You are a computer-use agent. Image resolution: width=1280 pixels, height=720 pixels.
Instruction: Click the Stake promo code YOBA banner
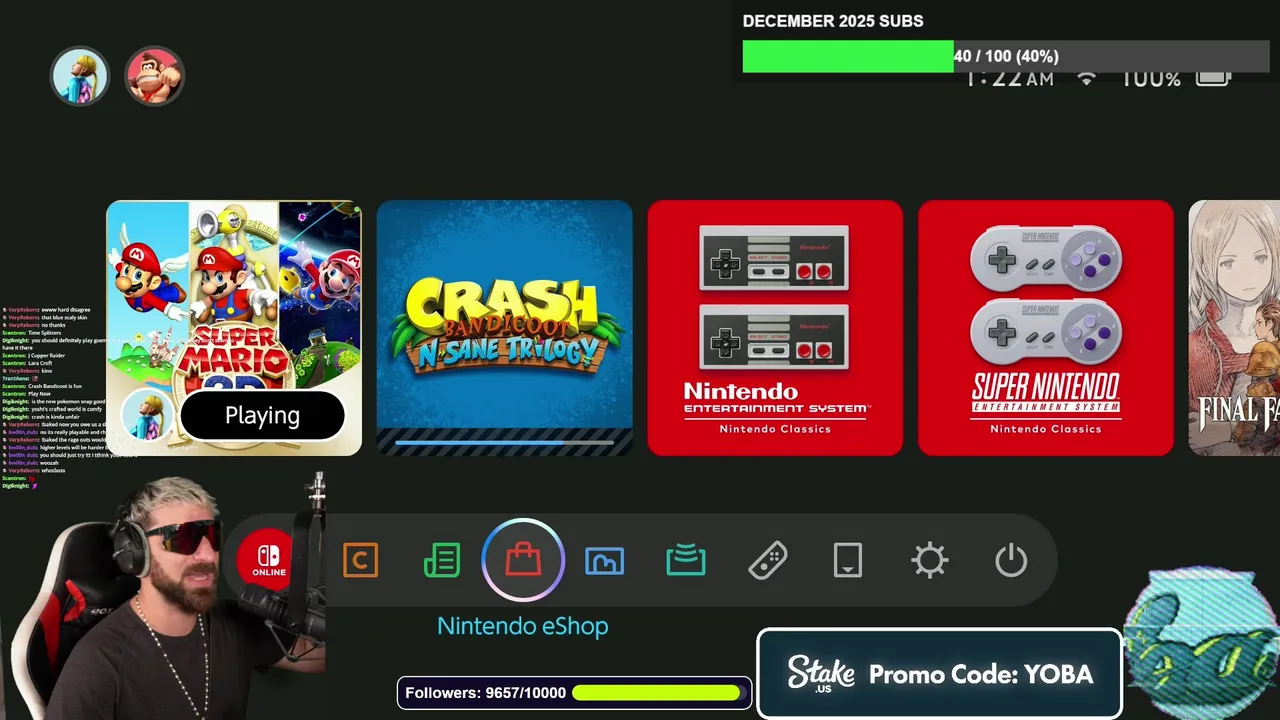(939, 674)
